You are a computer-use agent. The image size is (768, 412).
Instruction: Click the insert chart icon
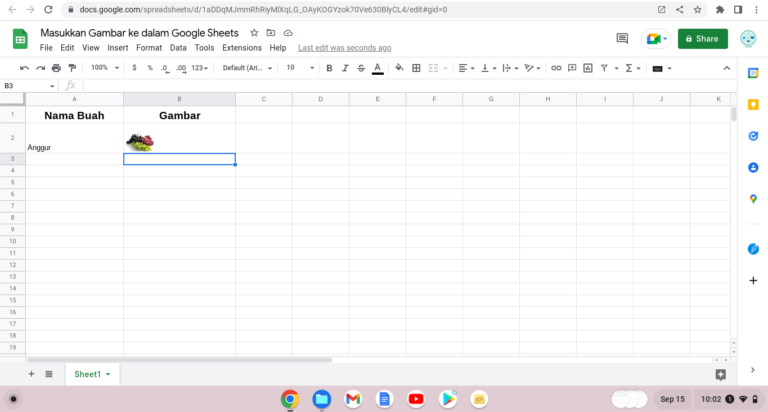[588, 68]
